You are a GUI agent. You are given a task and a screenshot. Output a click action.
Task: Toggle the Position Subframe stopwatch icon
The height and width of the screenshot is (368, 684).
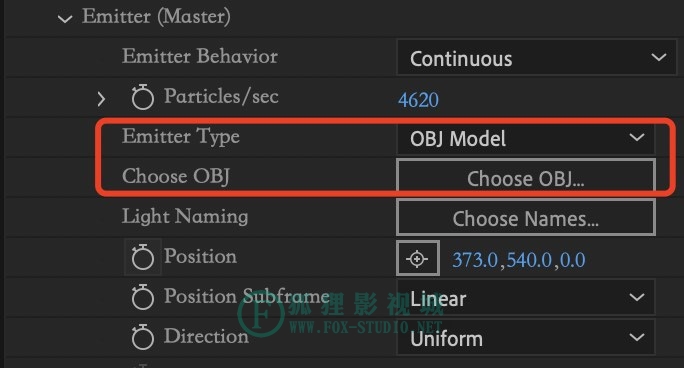(143, 297)
